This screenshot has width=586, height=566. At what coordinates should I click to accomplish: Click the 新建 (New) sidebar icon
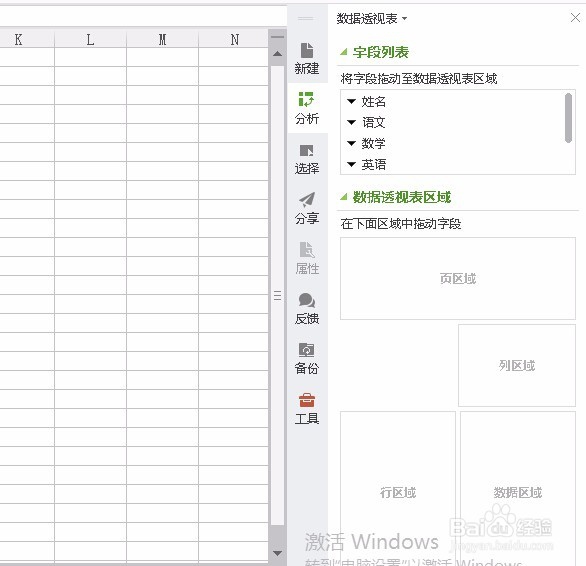click(307, 59)
